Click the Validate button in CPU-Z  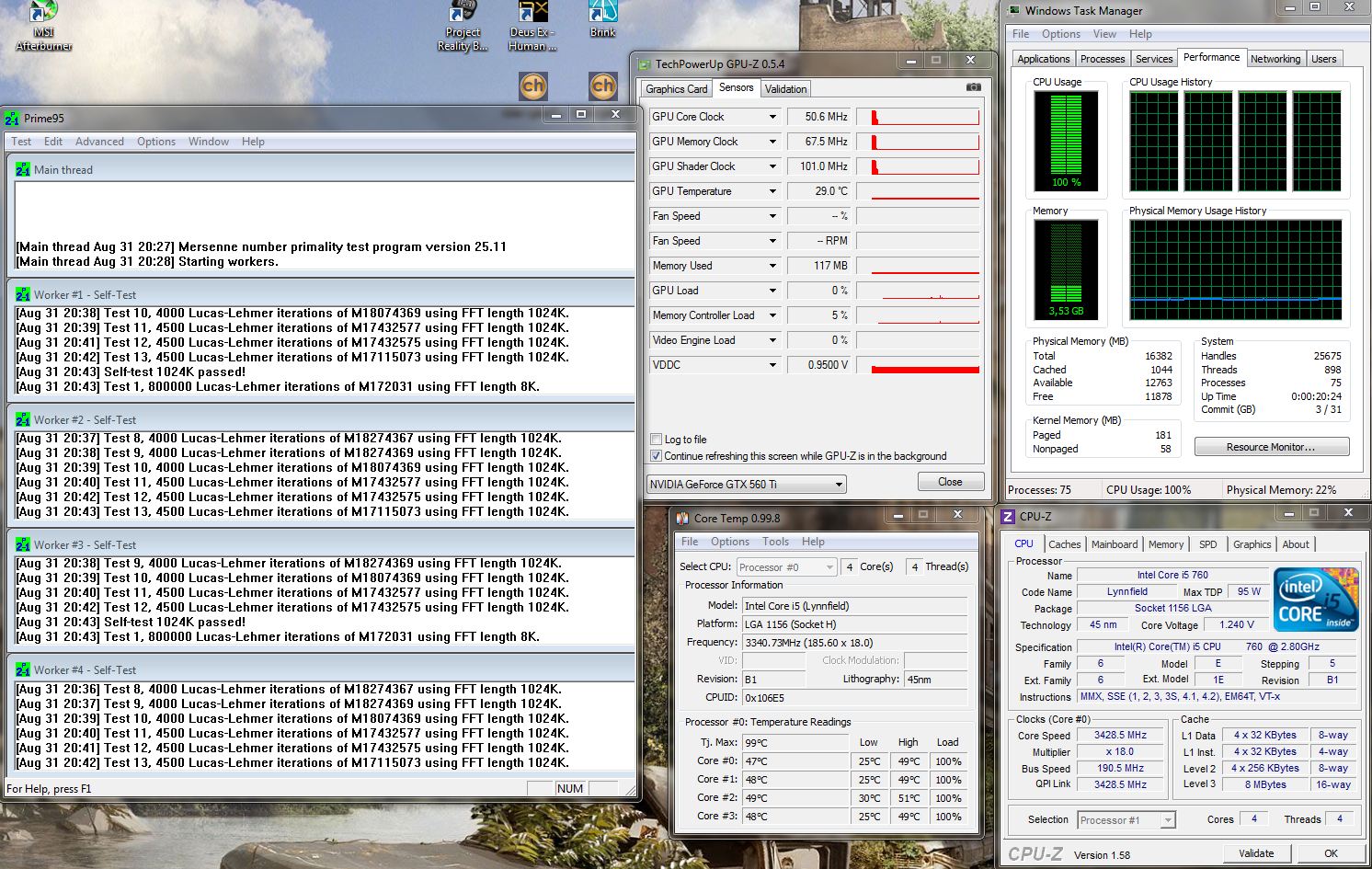1256,853
